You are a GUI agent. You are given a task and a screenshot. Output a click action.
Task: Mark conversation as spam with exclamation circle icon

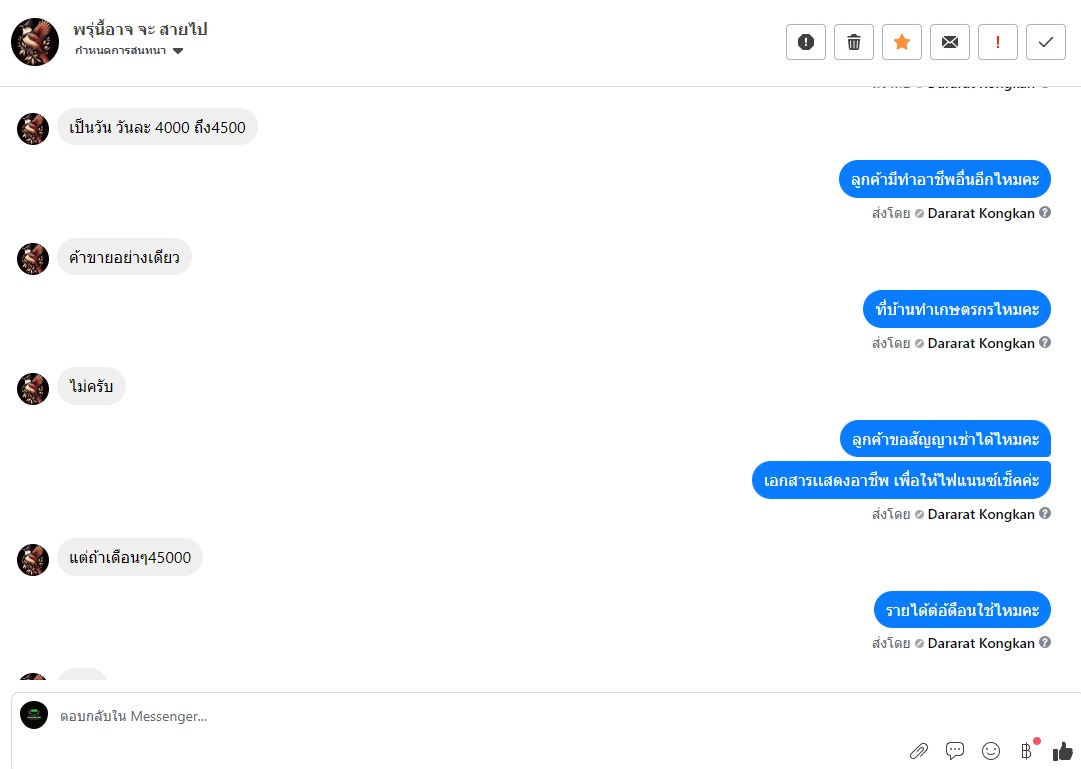[x=805, y=42]
